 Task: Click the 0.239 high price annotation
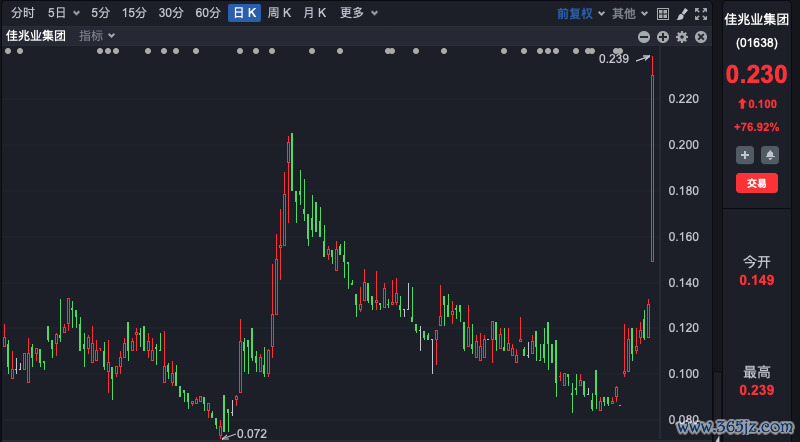click(614, 59)
